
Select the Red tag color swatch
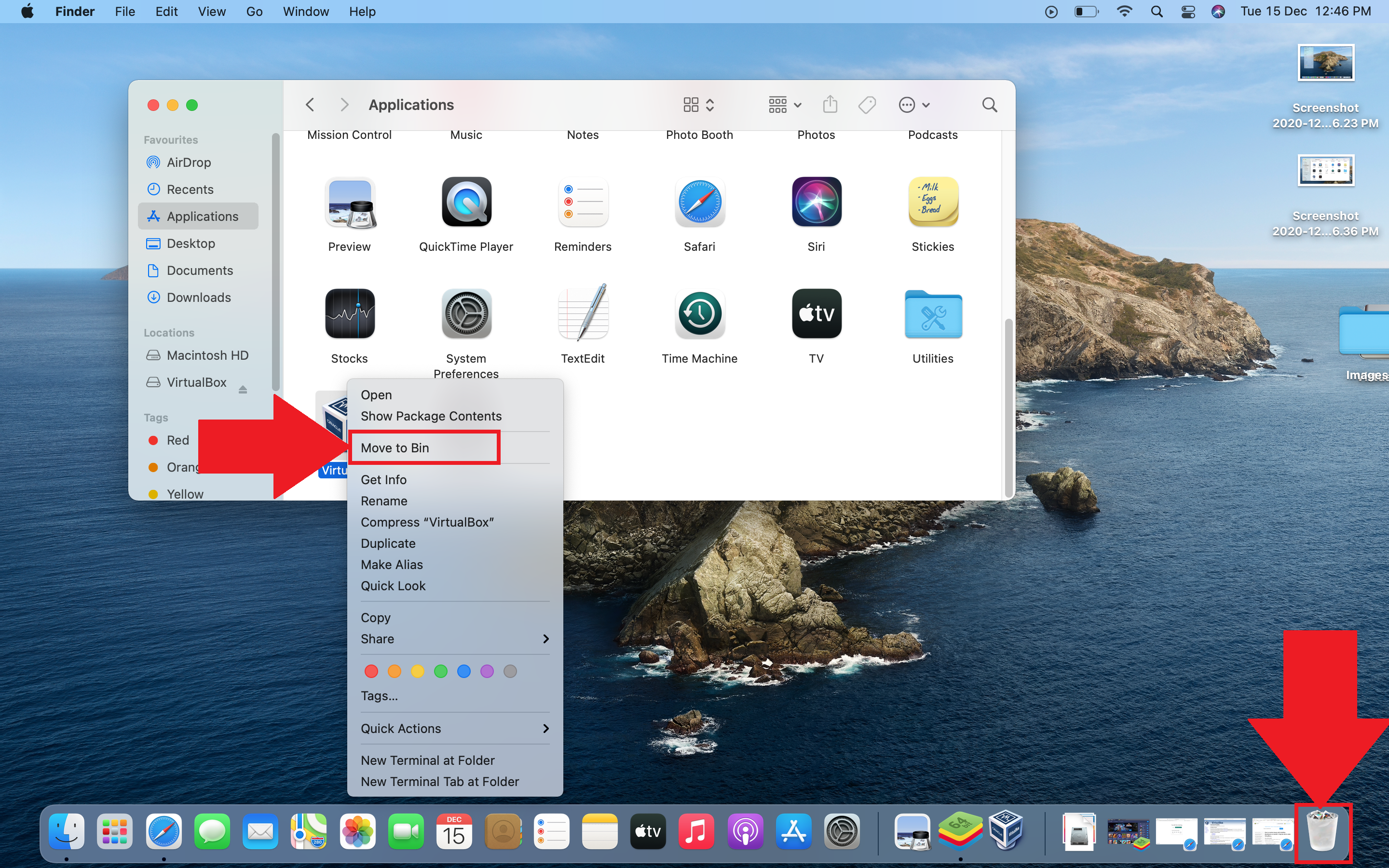click(368, 670)
